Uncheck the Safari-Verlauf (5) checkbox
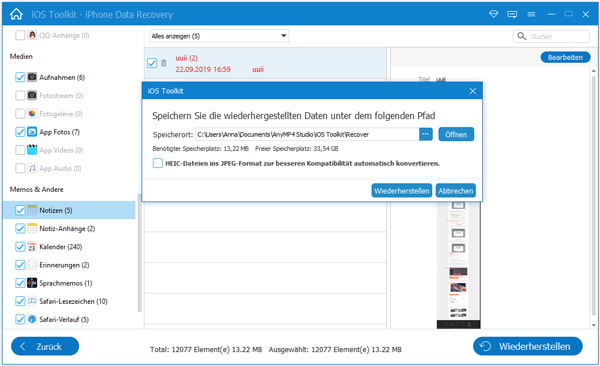 click(20, 319)
